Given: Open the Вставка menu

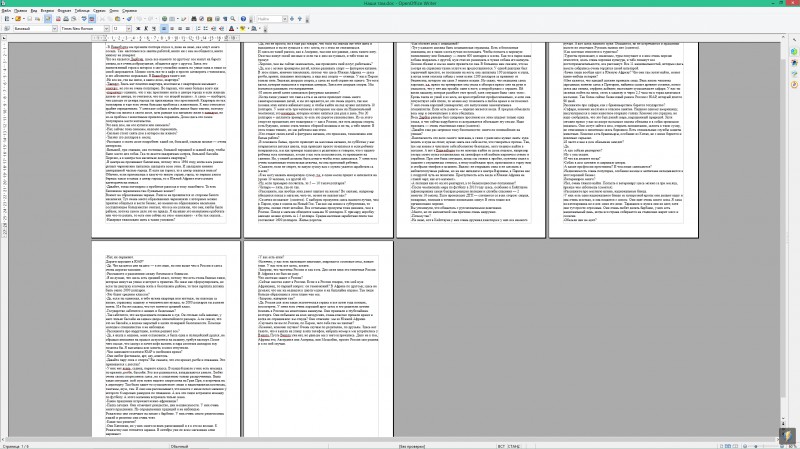Looking at the screenshot, I should [x=47, y=10].
